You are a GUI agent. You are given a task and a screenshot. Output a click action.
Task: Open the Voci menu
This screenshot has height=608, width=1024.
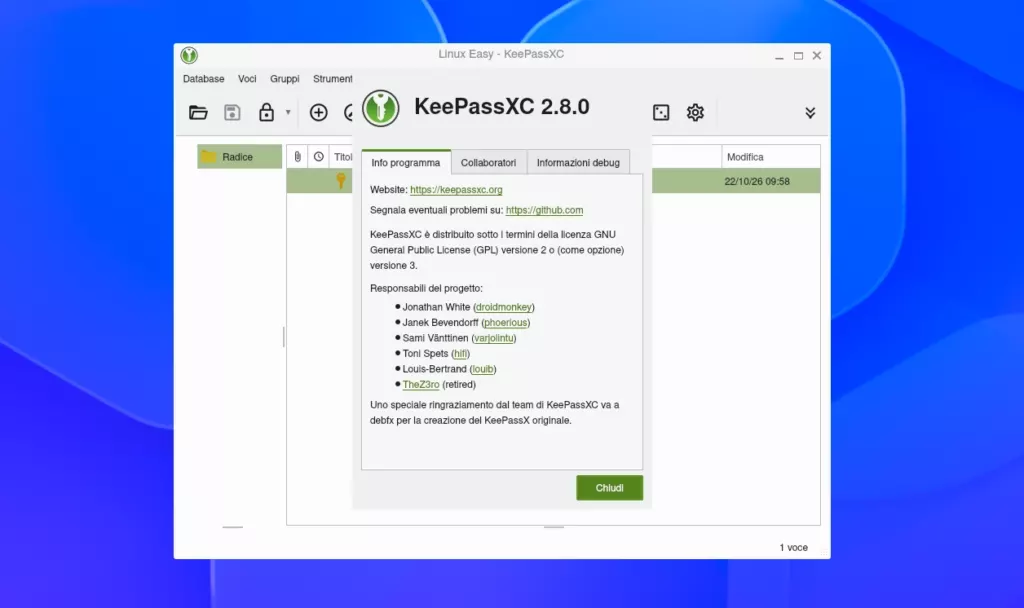point(247,78)
